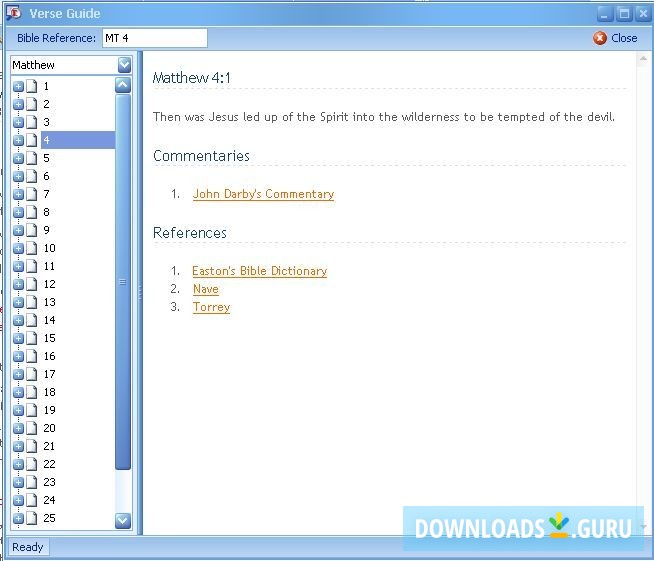Close window with title bar X

click(643, 14)
